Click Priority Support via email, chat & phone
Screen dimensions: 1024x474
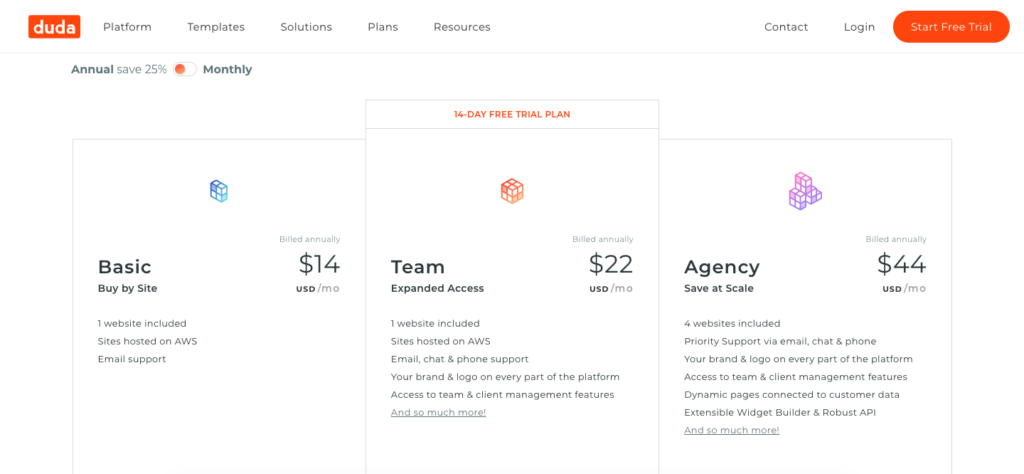pos(780,341)
